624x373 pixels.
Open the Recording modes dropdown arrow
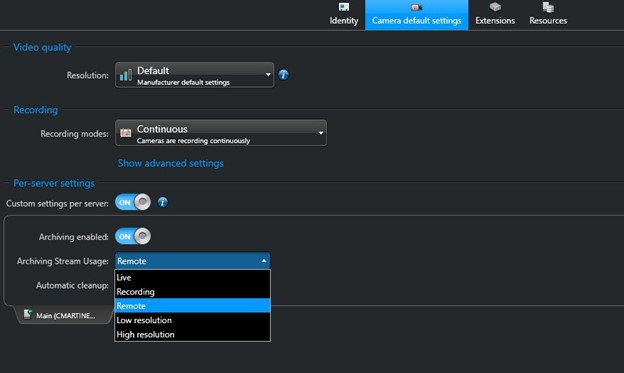(321, 133)
